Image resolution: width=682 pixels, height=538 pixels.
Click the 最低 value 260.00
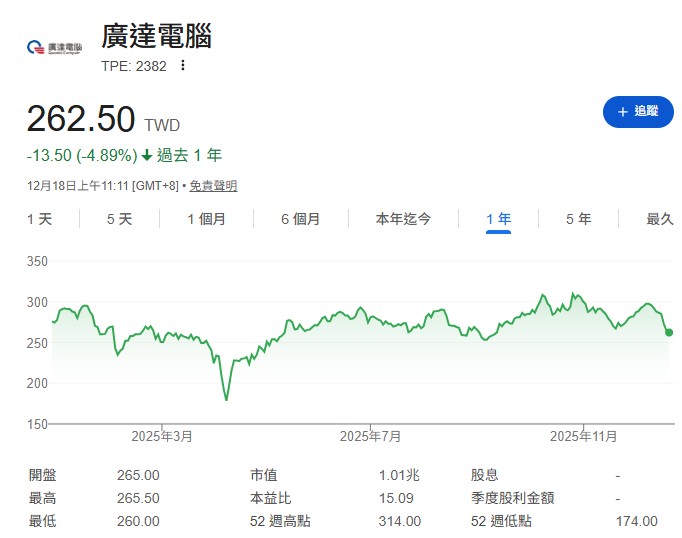coord(138,521)
